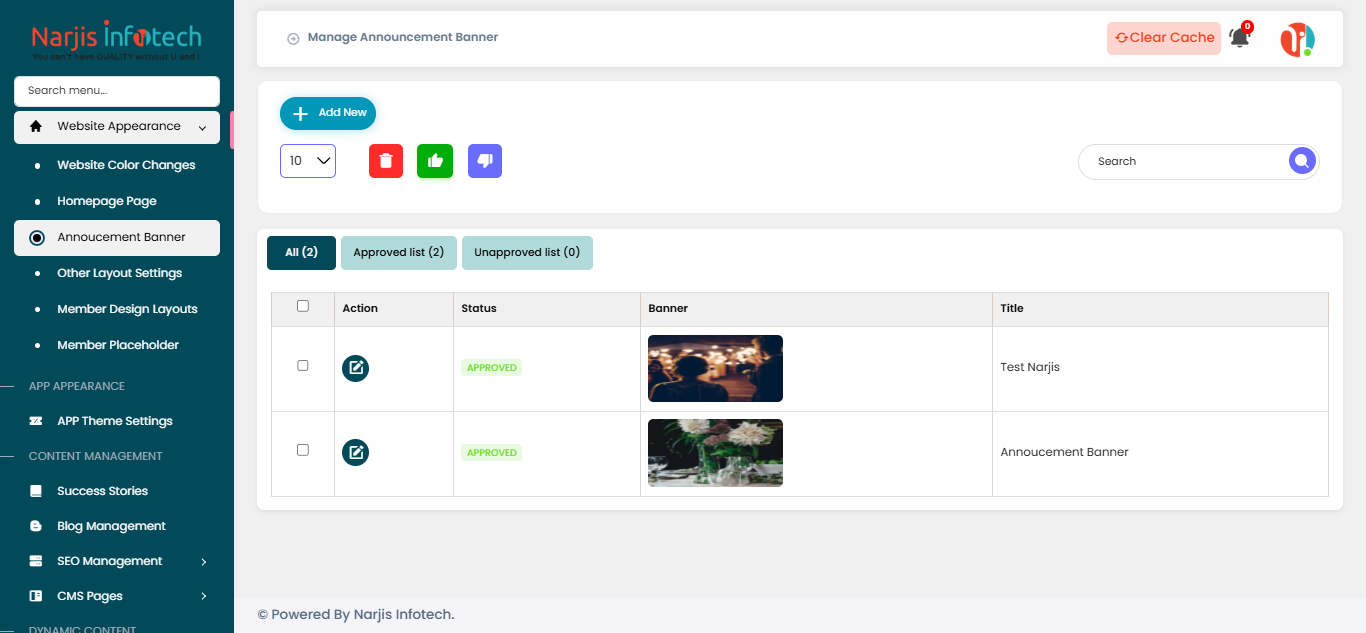Switch to the Unapproved list (0) tab

tap(527, 253)
